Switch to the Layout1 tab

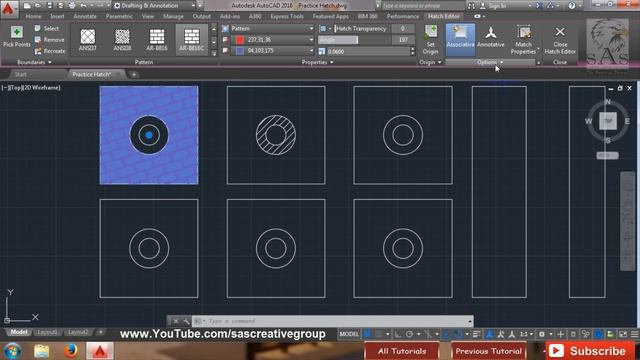pos(47,332)
